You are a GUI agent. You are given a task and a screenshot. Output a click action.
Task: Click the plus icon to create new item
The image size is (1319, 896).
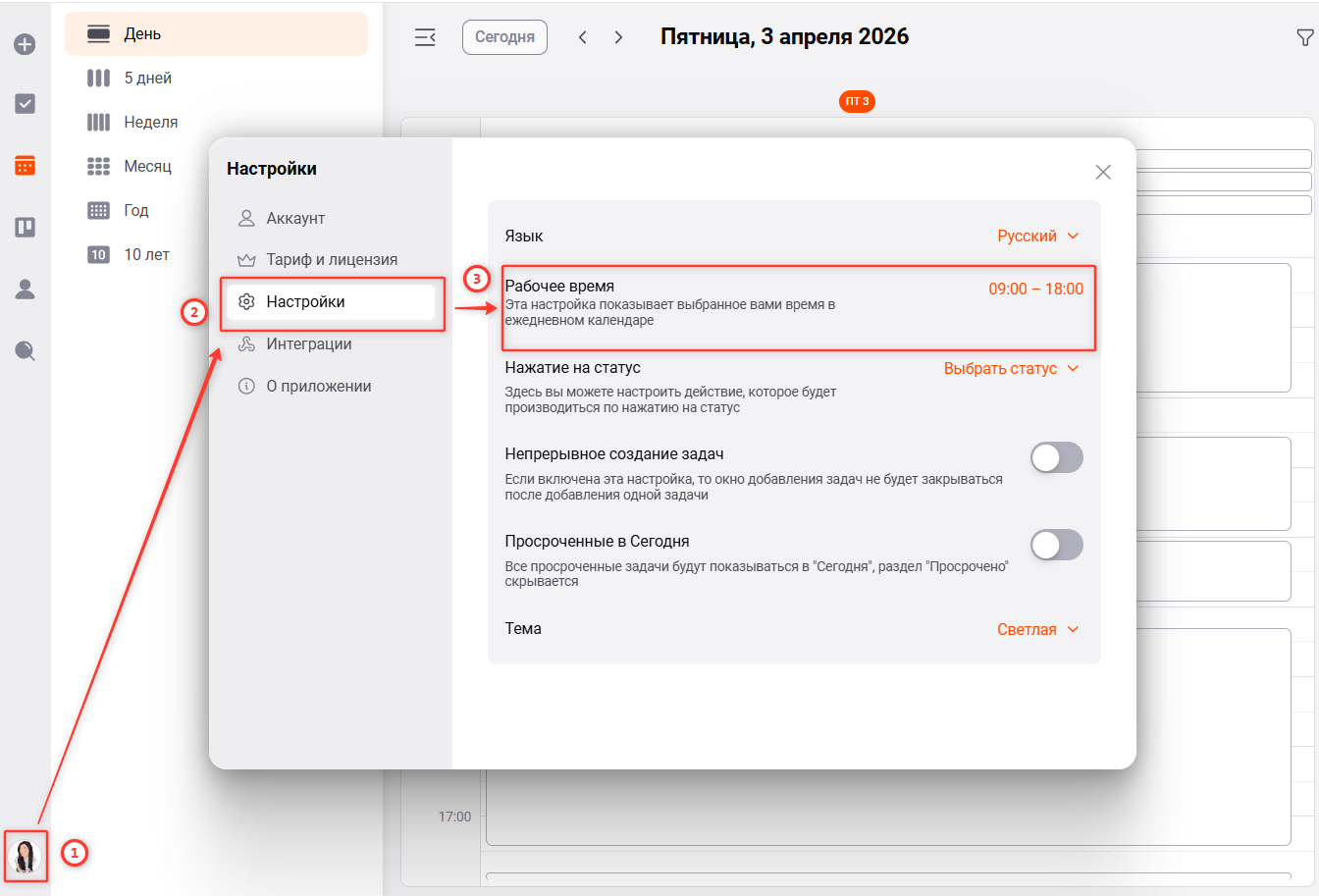click(25, 43)
